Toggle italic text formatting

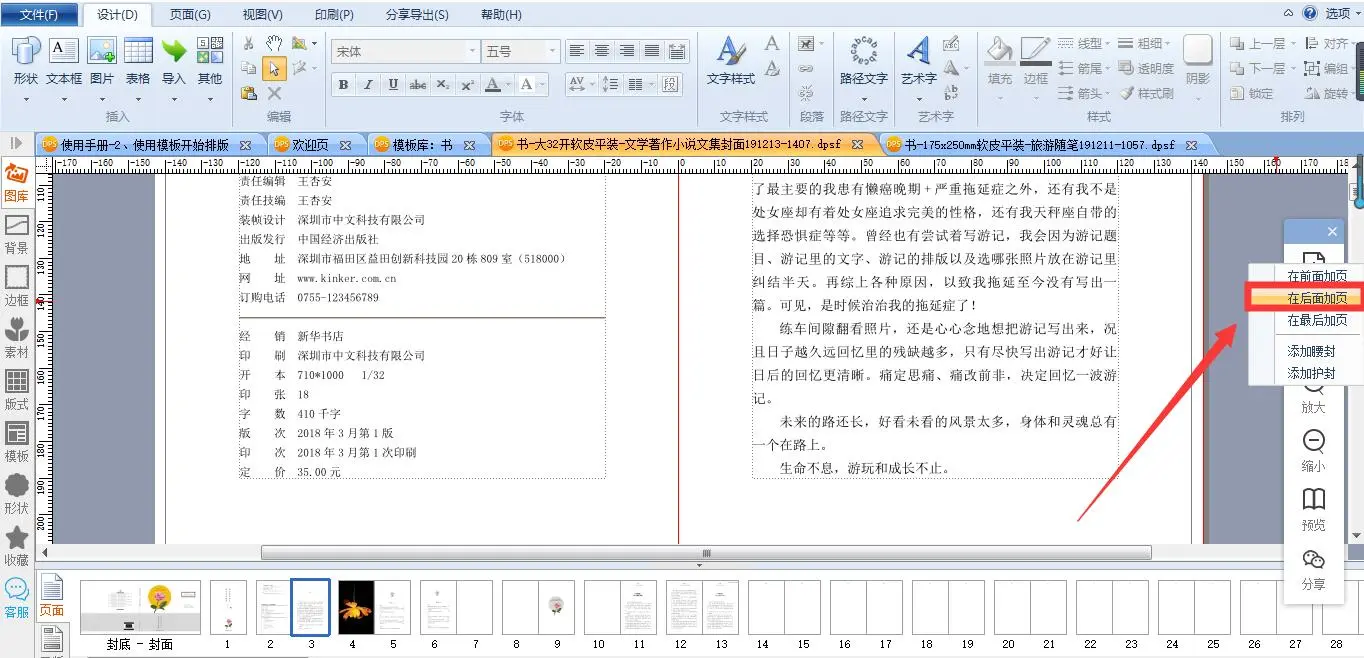point(368,85)
